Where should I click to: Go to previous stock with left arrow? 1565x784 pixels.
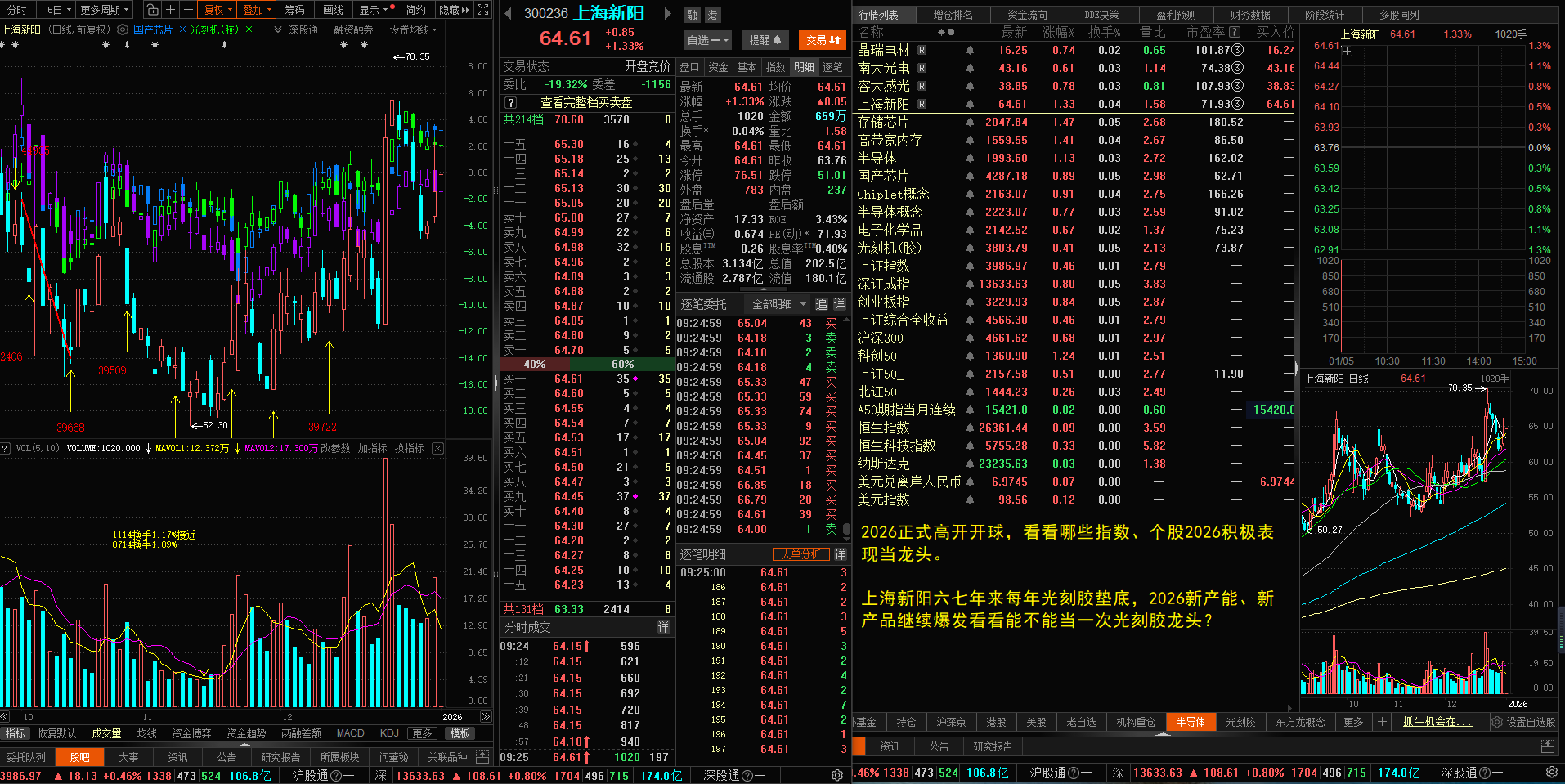(508, 14)
